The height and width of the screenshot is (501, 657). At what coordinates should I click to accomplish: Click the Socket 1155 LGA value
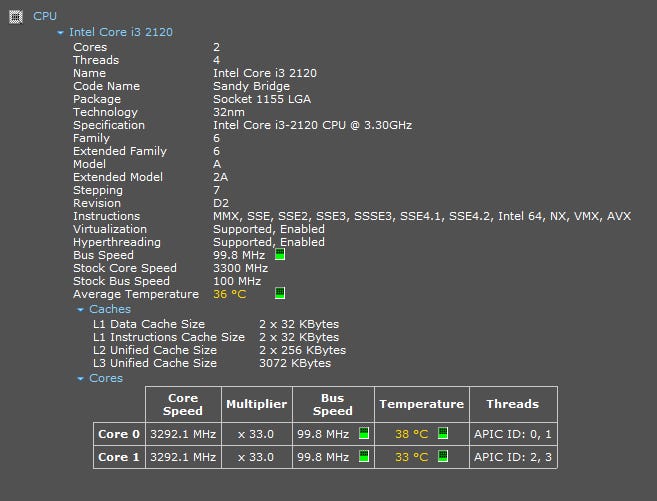(262, 99)
